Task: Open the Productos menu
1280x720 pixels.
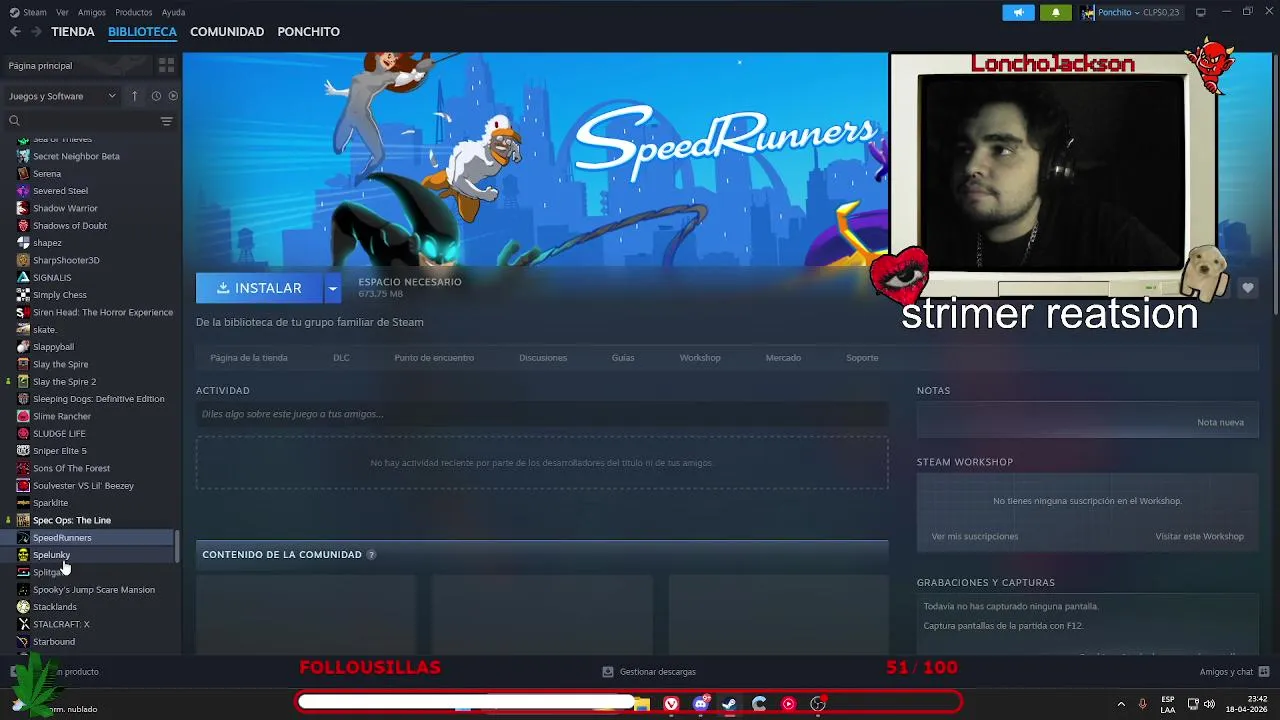Action: click(134, 12)
